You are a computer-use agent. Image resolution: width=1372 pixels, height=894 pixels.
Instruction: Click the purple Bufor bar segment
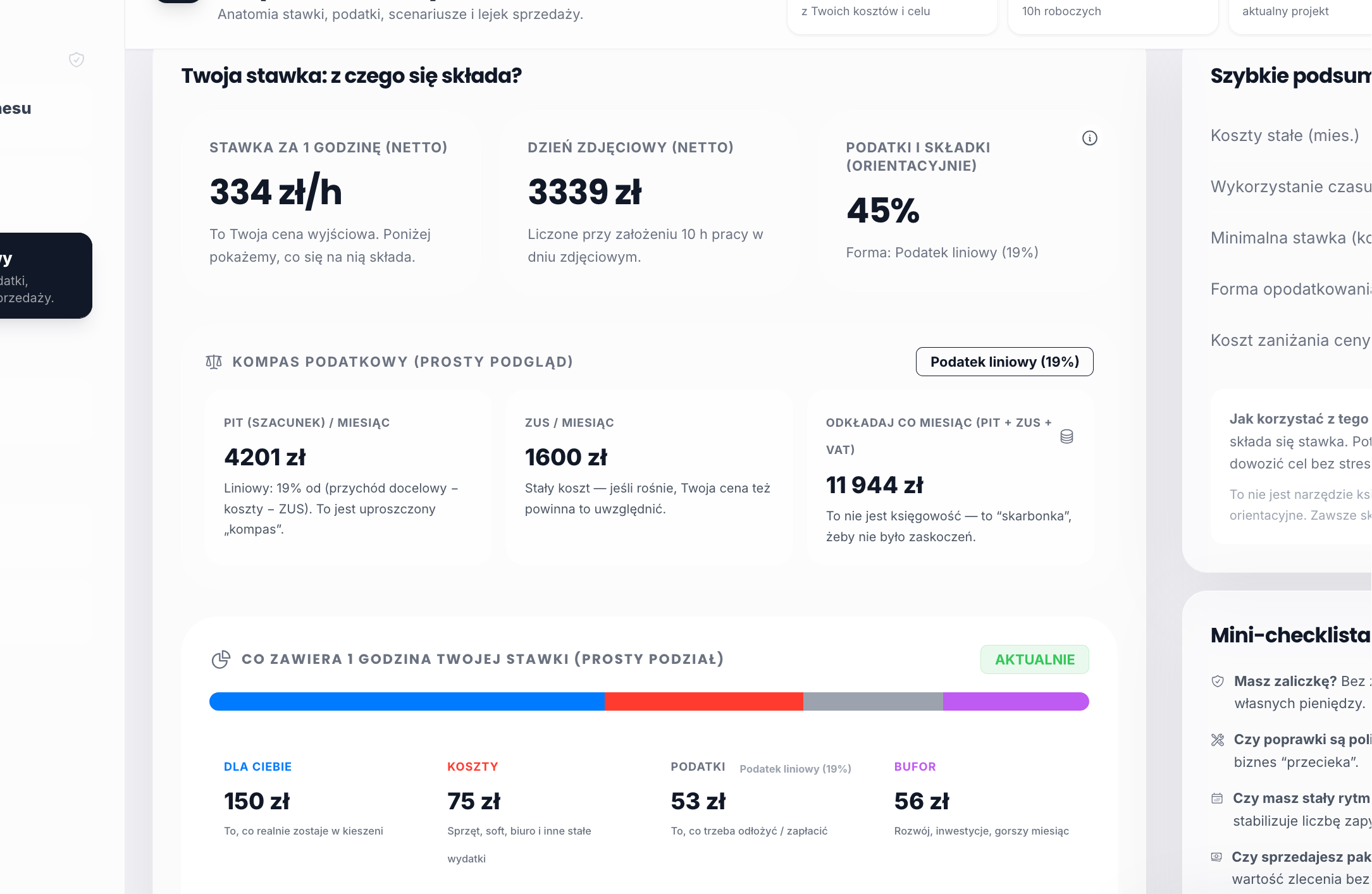pyautogui.click(x=1016, y=702)
